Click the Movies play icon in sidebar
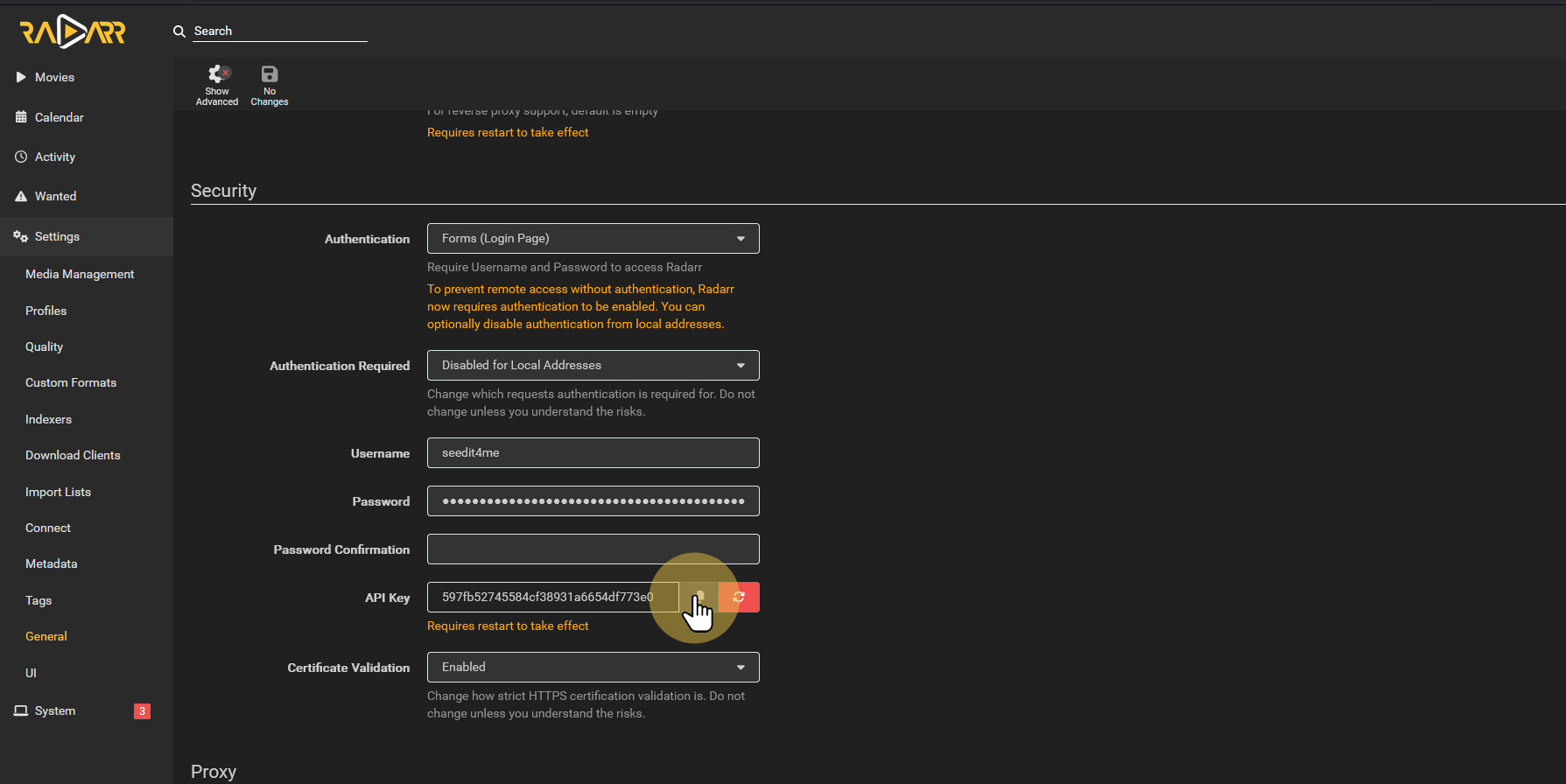1566x784 pixels. [21, 77]
